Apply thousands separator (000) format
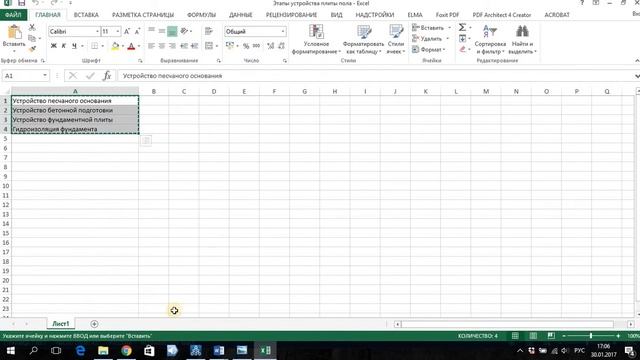The height and width of the screenshot is (360, 640). tap(256, 46)
